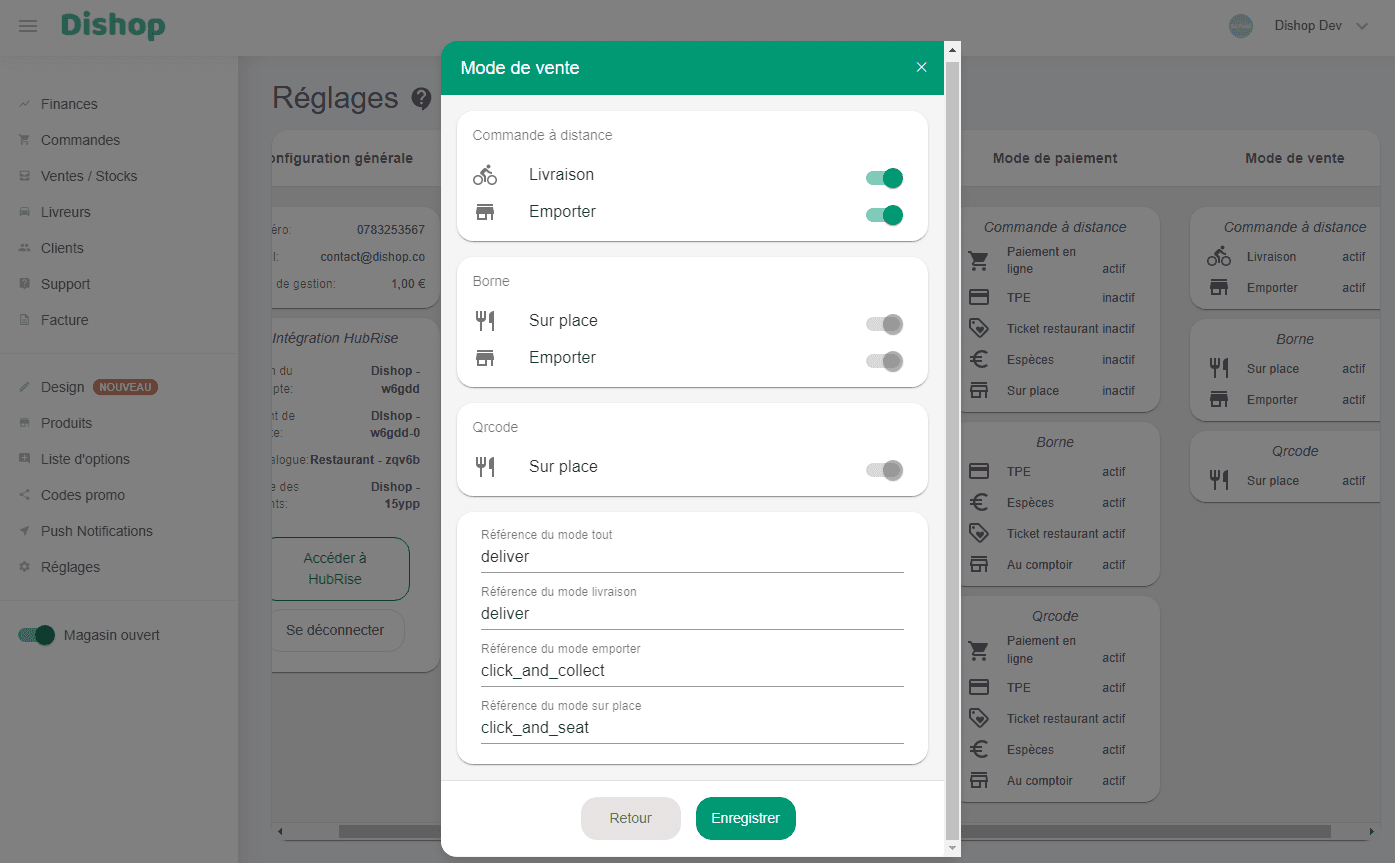The width and height of the screenshot is (1395, 863).
Task: Click the dialog vertical scrollbar
Action: [x=952, y=449]
